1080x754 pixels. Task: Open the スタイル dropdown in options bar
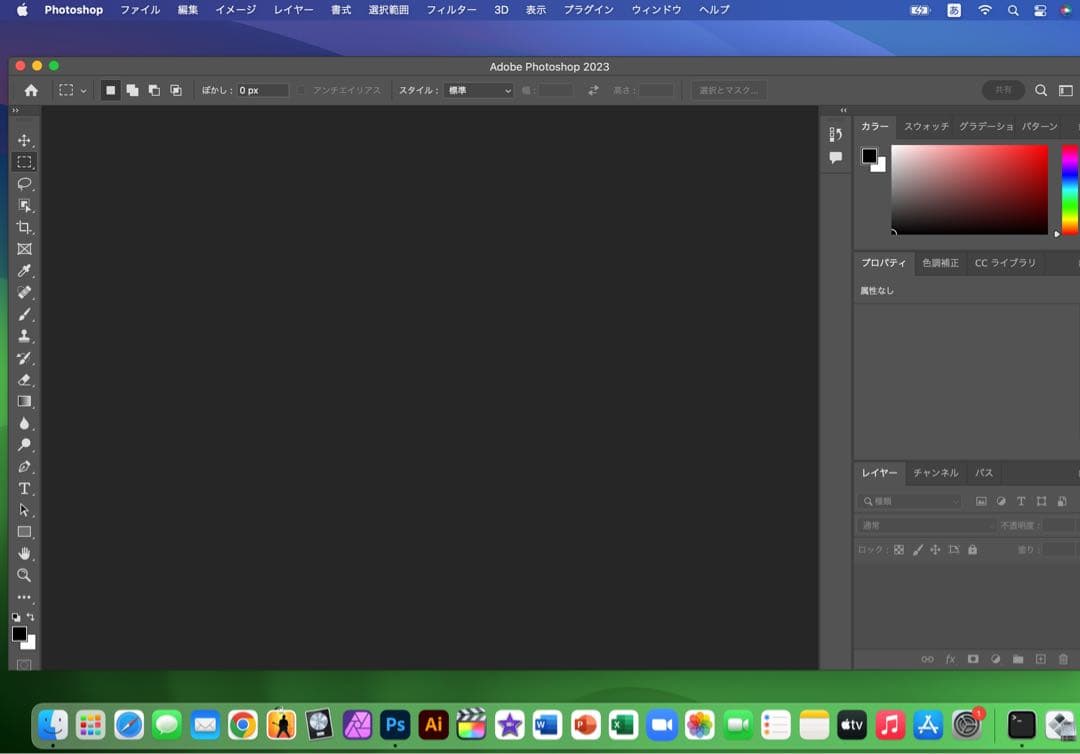[478, 90]
